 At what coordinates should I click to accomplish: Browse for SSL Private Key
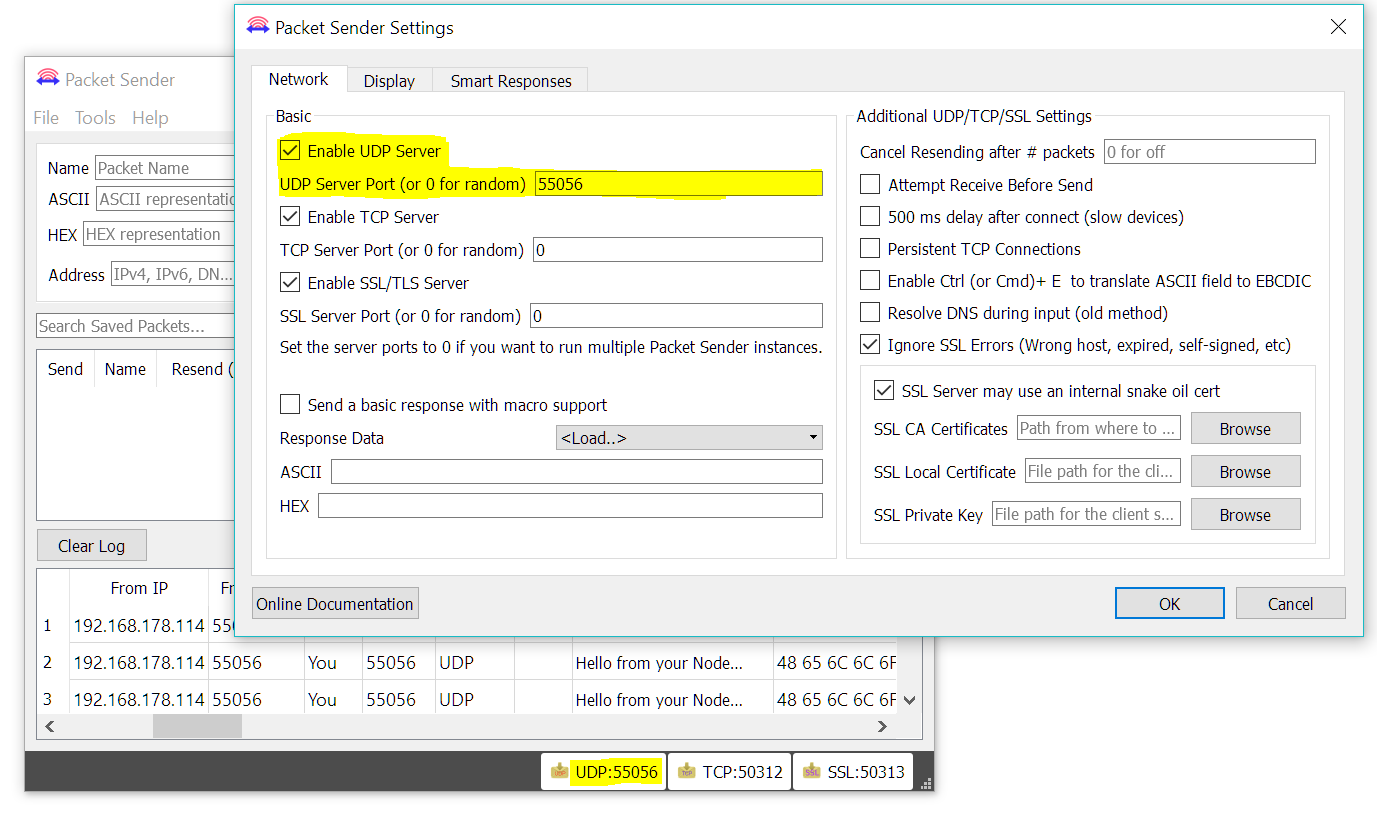pyautogui.click(x=1245, y=515)
